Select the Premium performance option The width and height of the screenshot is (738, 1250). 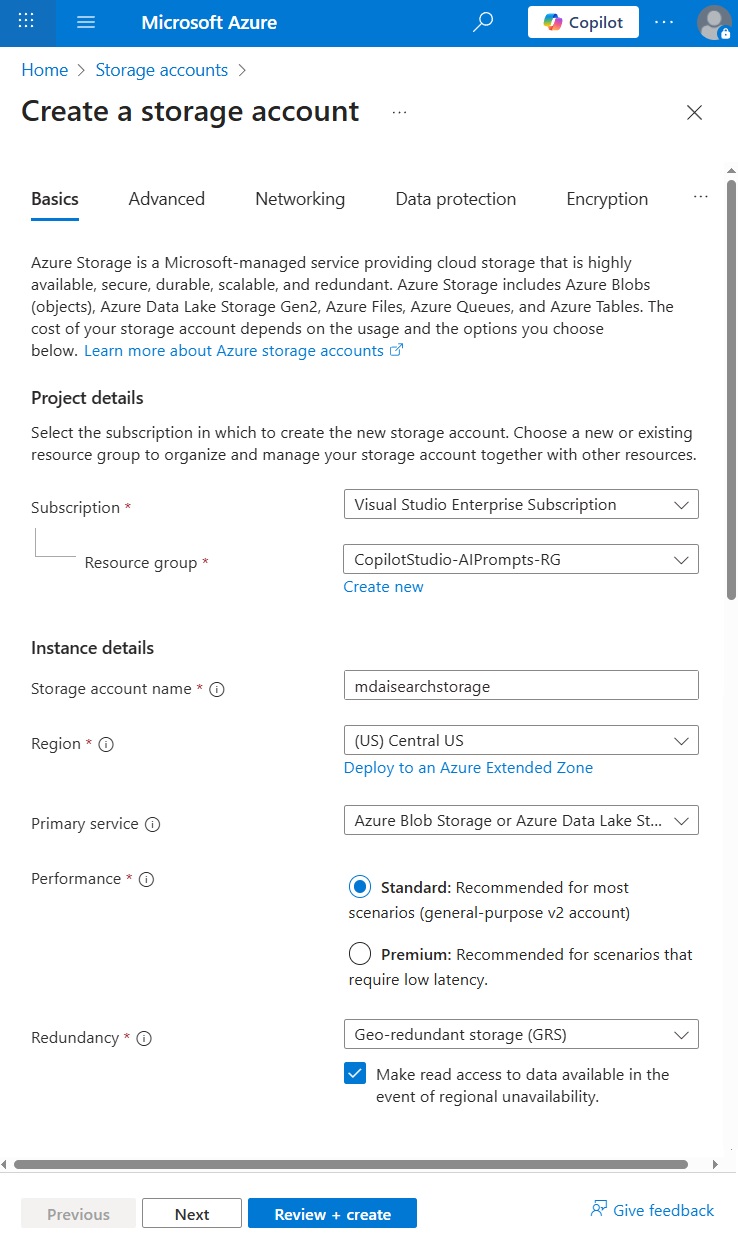tap(359, 953)
